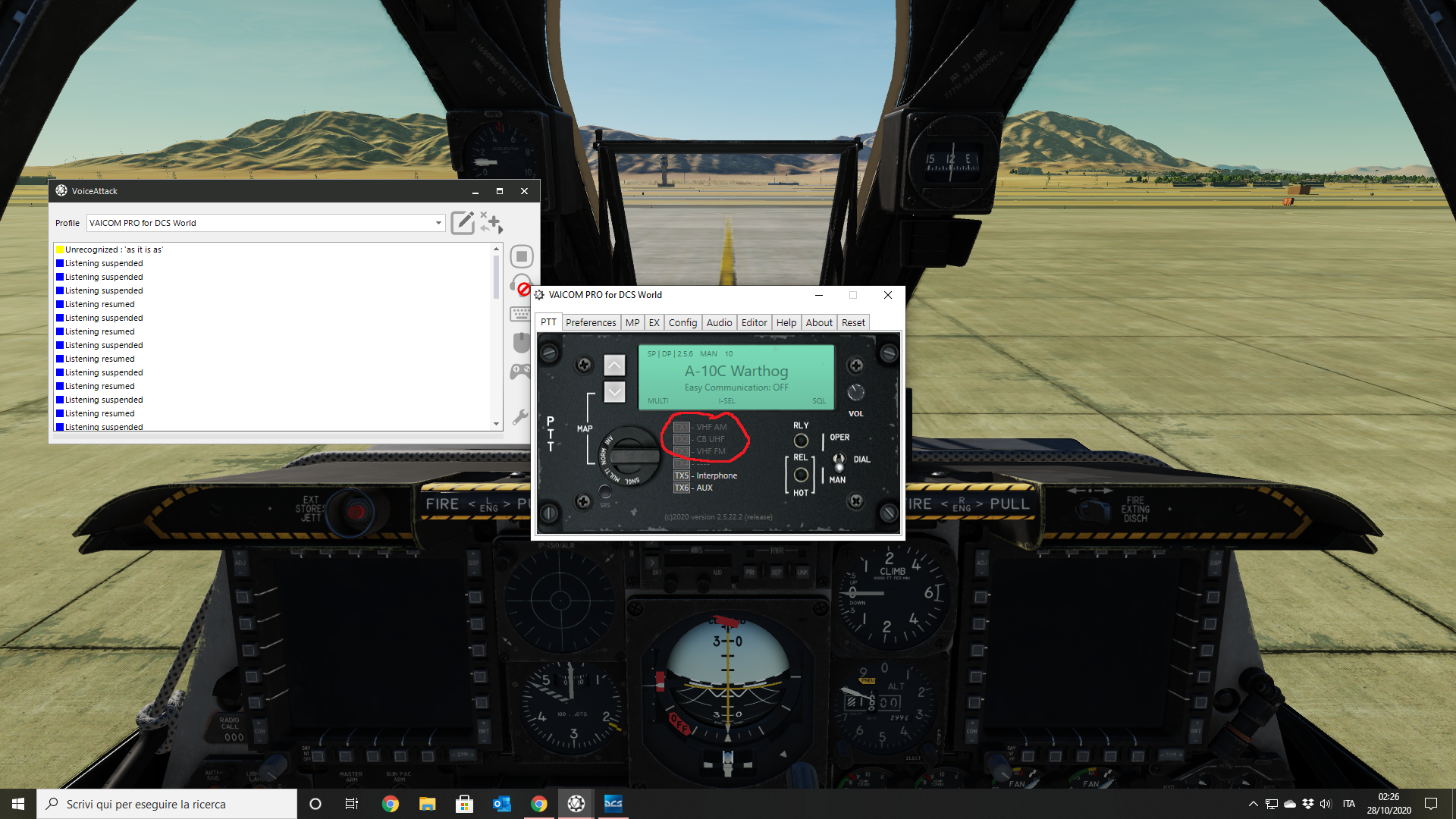Open VoiceAttack more profile actions icon
Viewport: 1456px width, 819px height.
pos(491,223)
